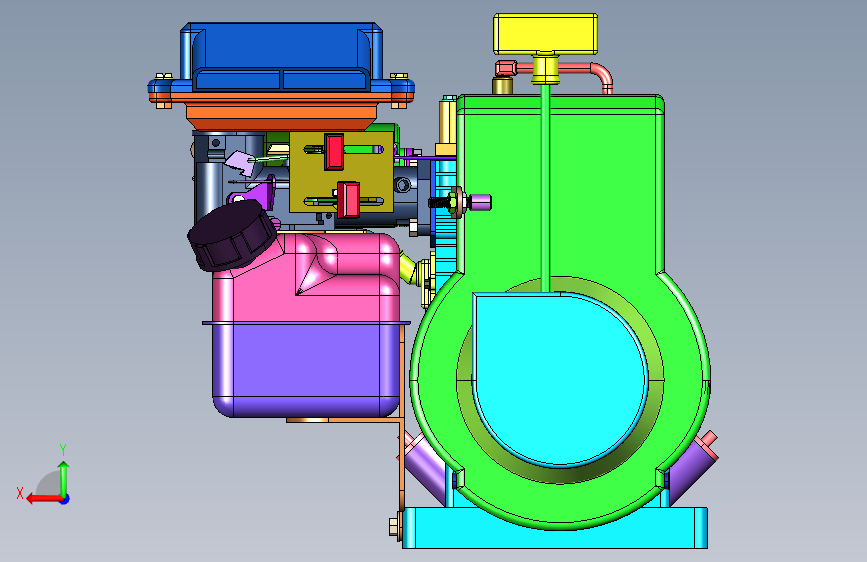
Task: Pick the lavender tag near the carburetor
Action: coord(240,164)
